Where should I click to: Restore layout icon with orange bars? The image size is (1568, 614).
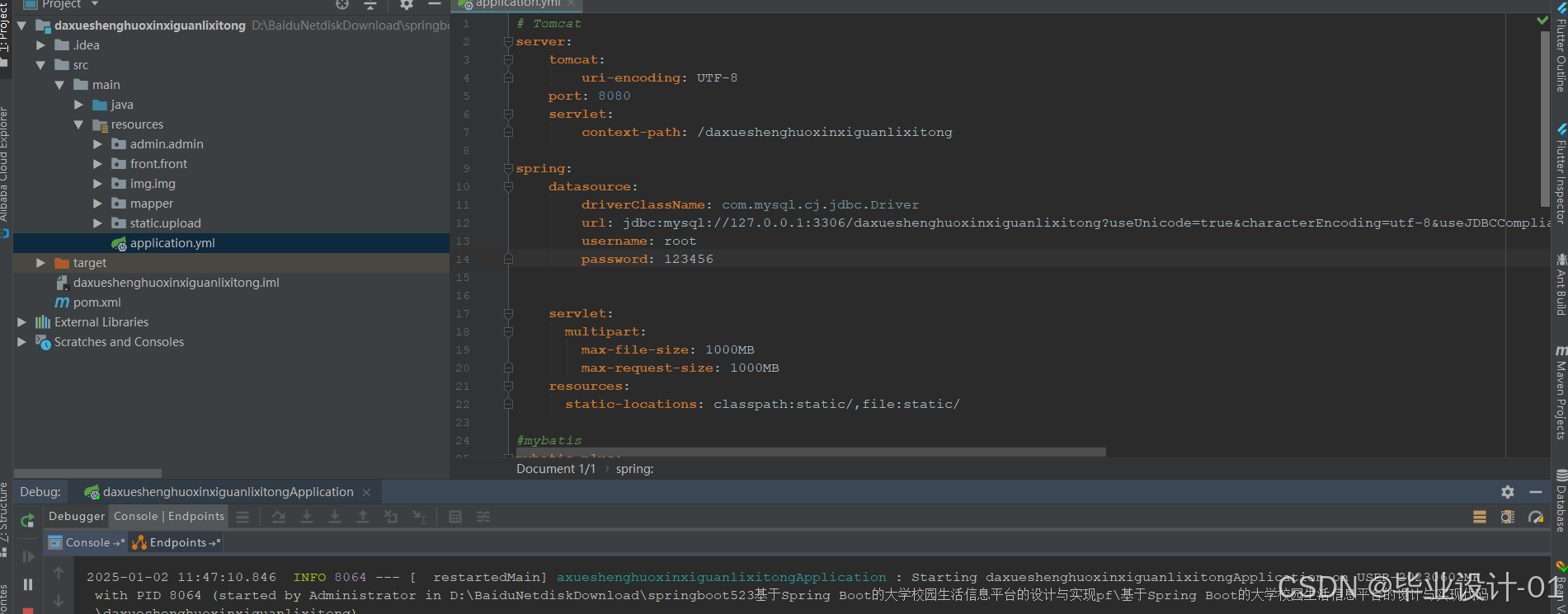coord(1480,517)
